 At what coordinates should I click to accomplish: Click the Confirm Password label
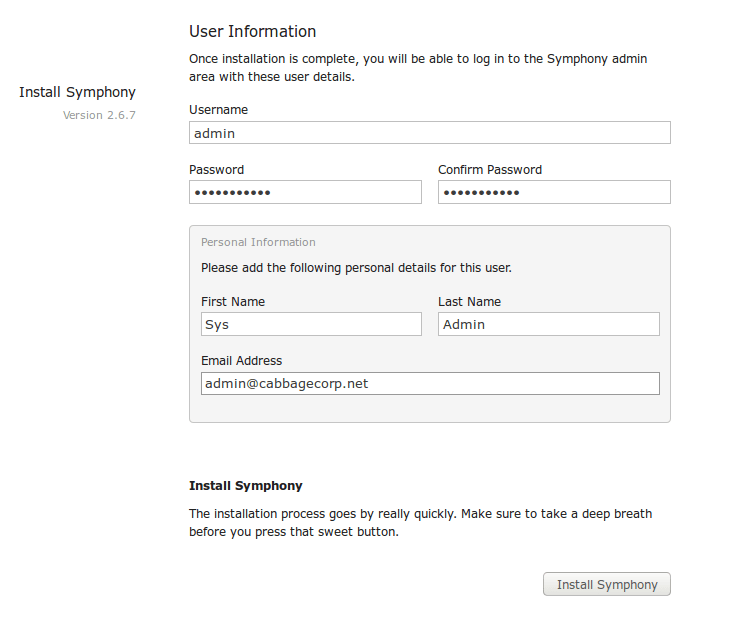tap(490, 170)
